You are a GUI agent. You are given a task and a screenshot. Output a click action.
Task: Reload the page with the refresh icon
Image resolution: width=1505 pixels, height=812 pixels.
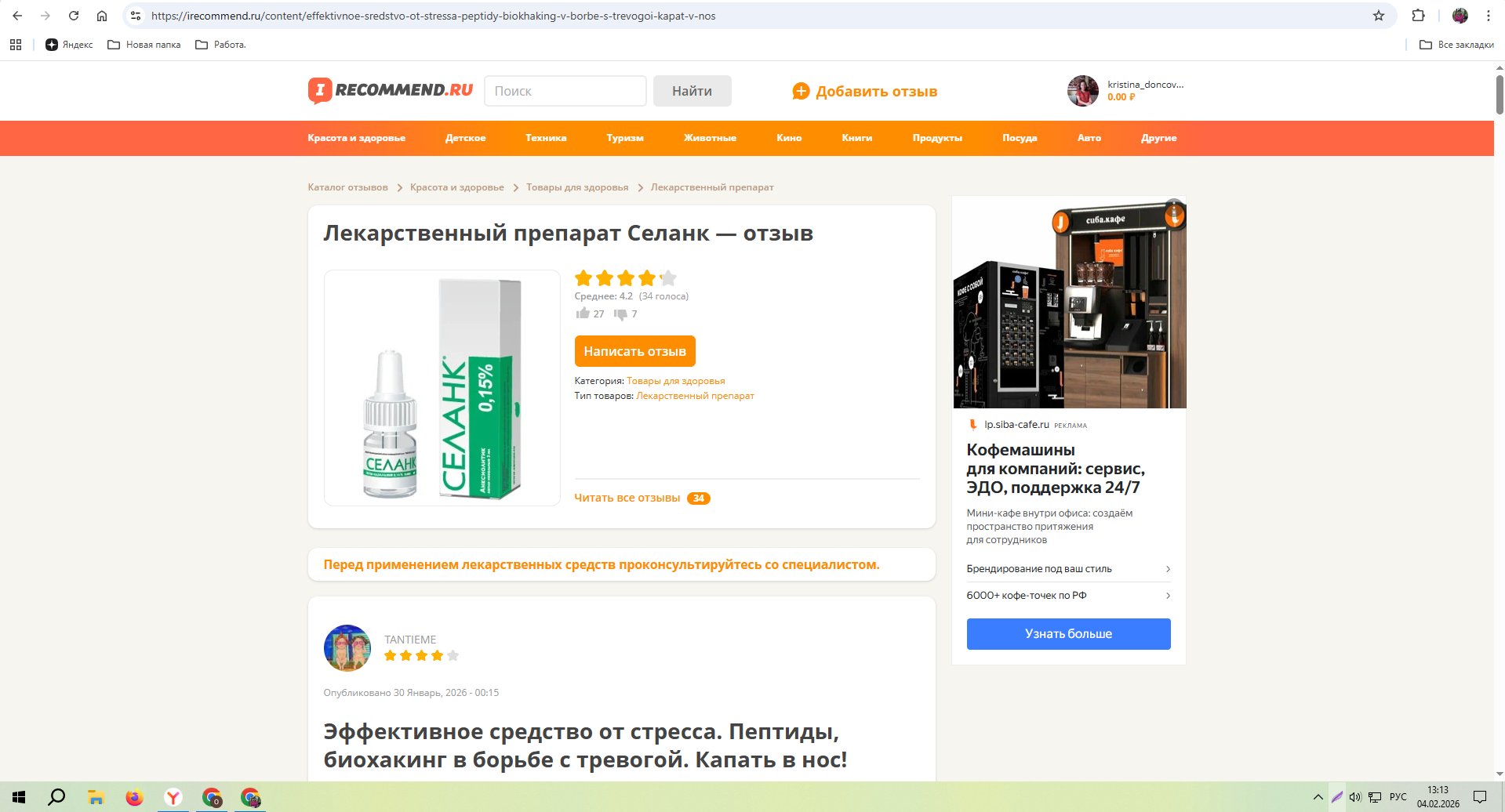coord(74,16)
